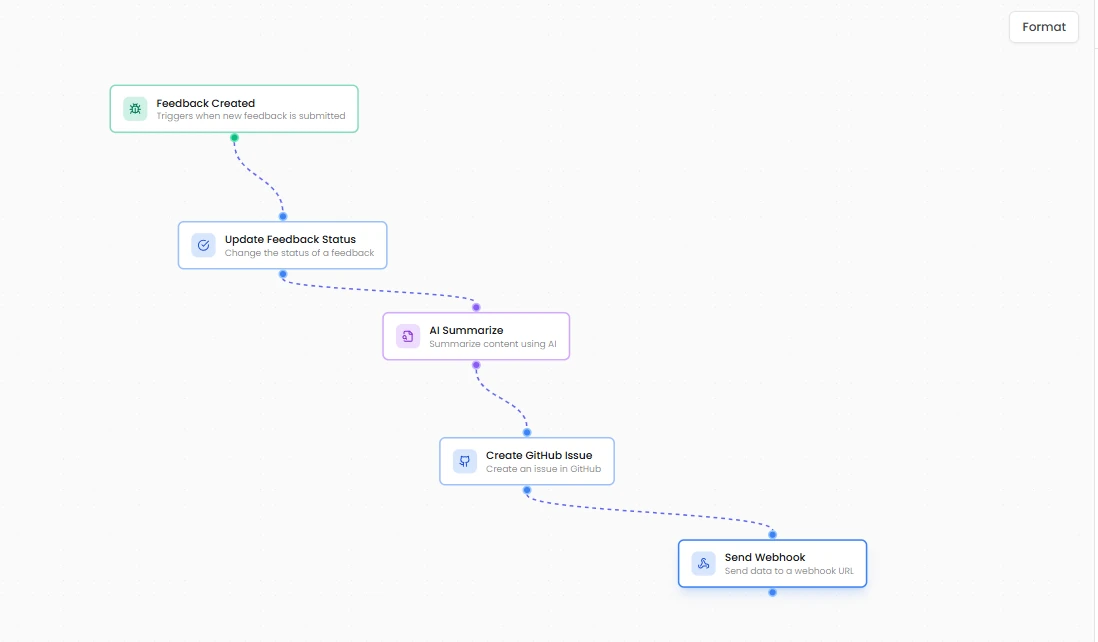
Task: Select the AI Summarize title text
Action: (x=466, y=330)
